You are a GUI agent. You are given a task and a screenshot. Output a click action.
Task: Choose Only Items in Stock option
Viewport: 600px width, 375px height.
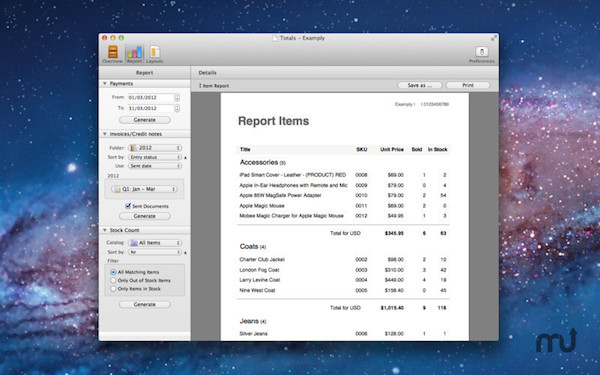(113, 289)
